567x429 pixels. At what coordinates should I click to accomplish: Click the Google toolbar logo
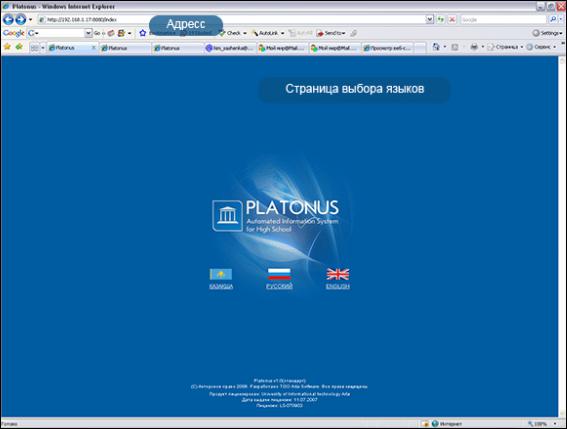pos(14,33)
